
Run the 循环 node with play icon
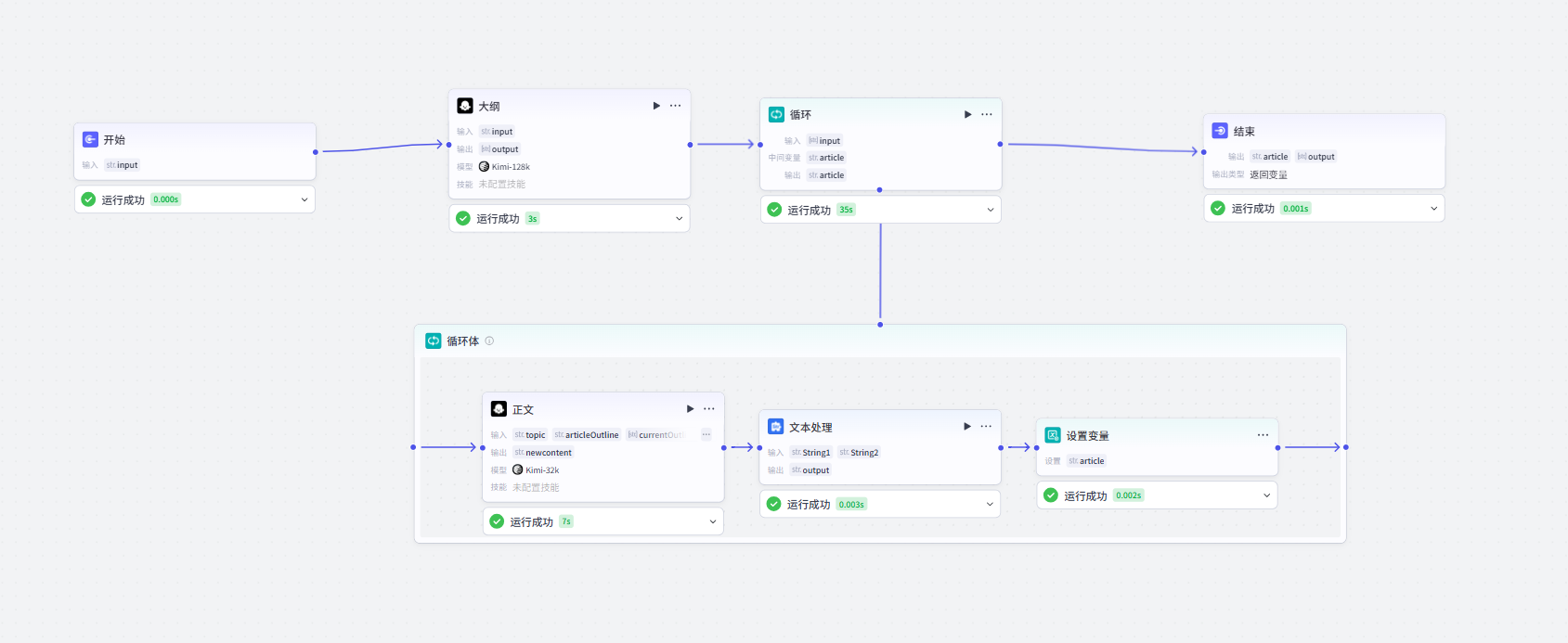(x=967, y=114)
